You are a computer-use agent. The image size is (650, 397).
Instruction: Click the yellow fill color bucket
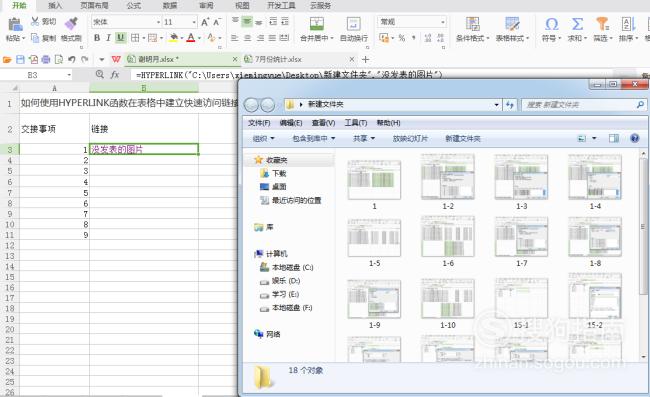pos(174,38)
